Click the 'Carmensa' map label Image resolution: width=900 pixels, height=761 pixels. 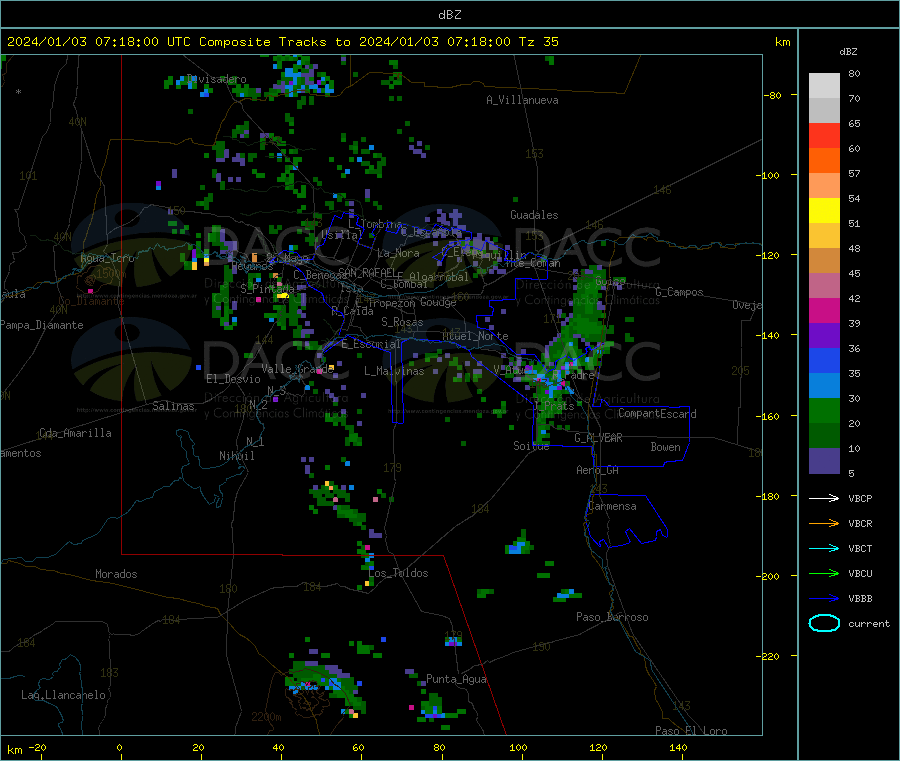click(x=612, y=506)
